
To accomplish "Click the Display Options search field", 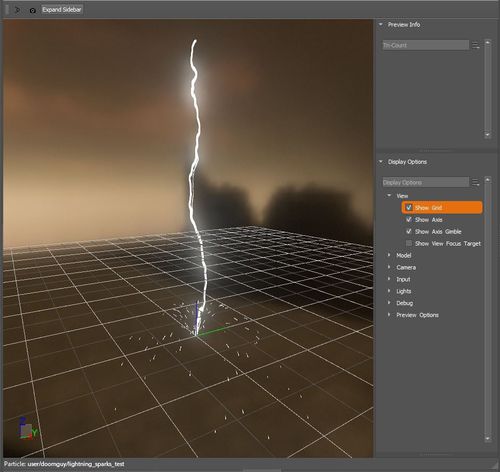I will (x=425, y=183).
